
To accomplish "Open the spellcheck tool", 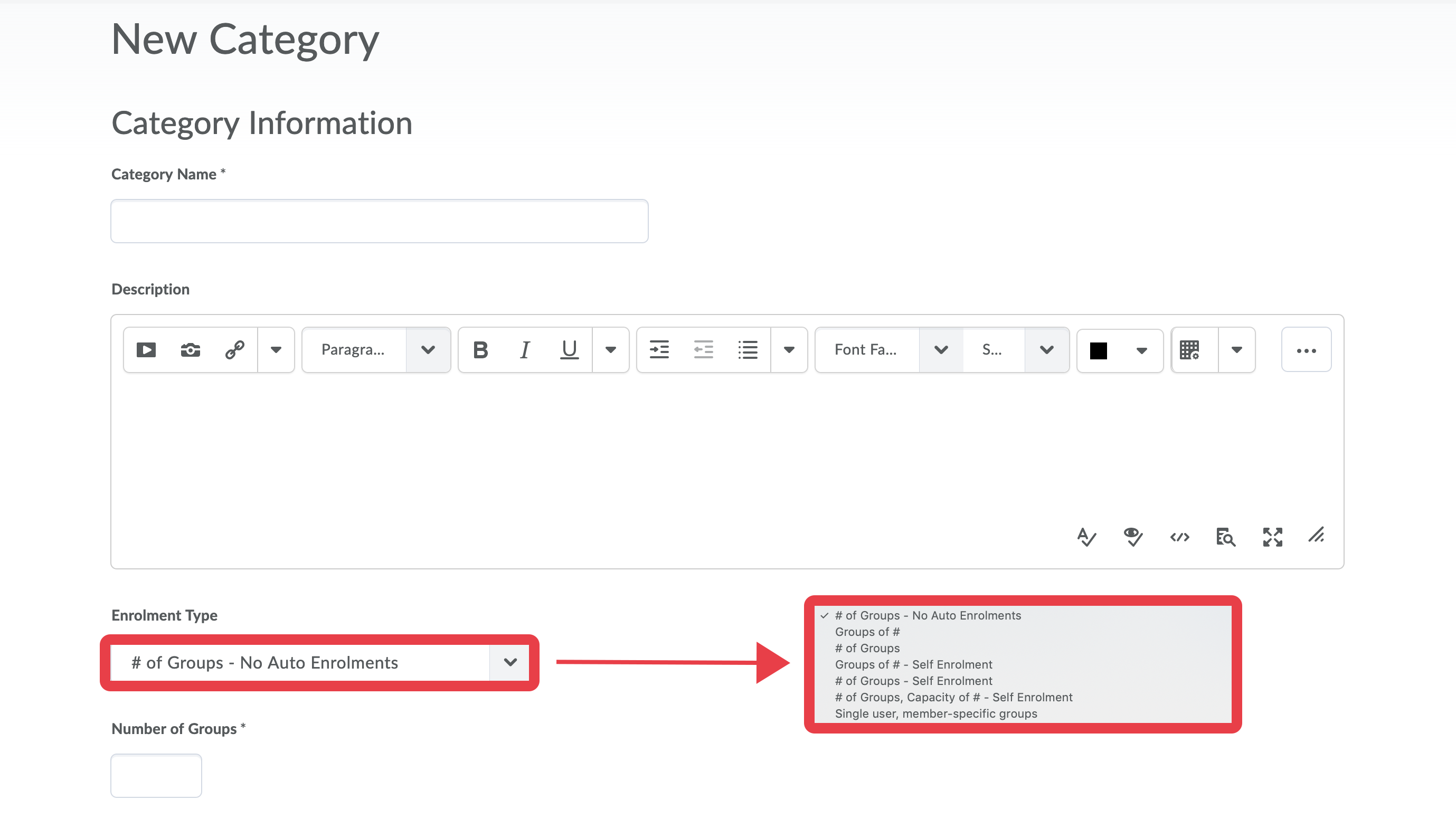I will (x=1086, y=537).
